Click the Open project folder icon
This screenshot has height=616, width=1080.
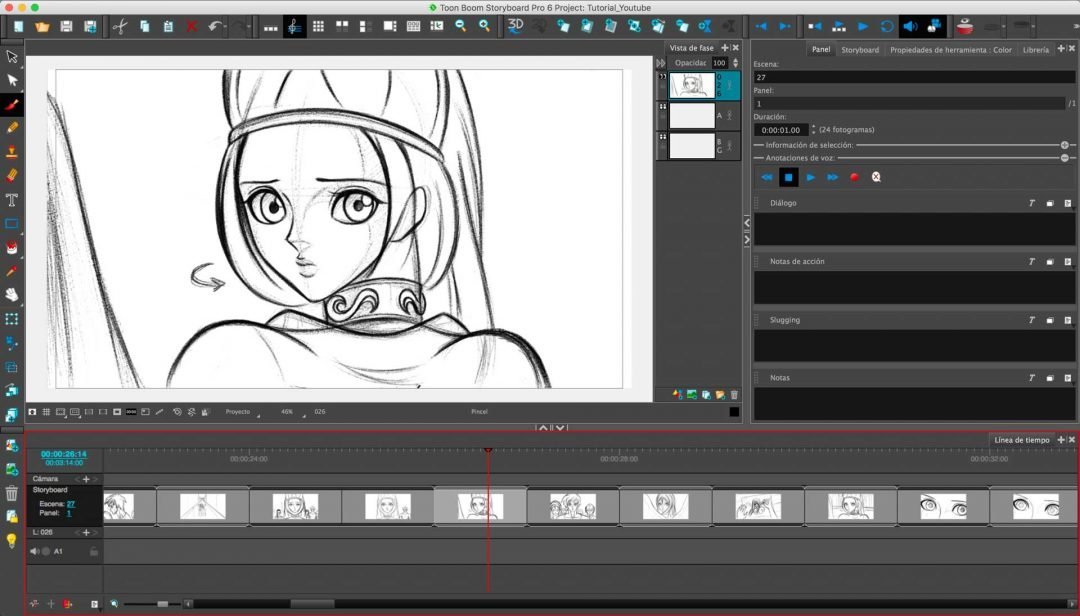coord(42,26)
